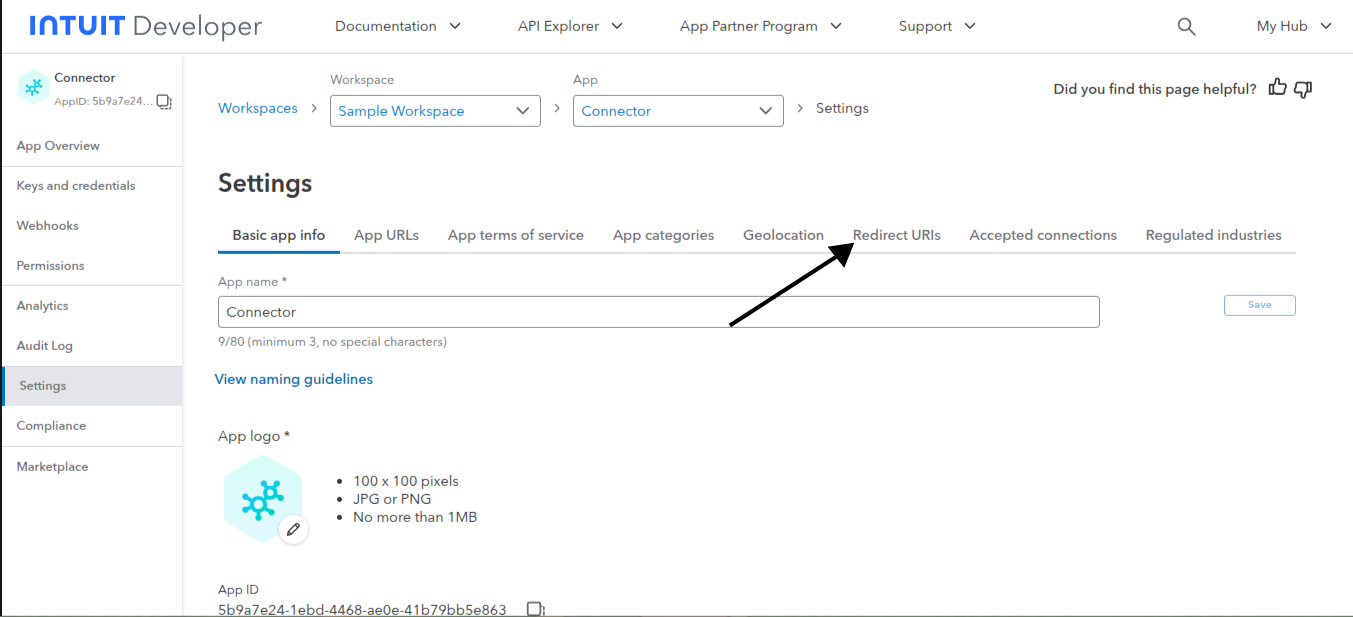Expand the Documentation menu
The width and height of the screenshot is (1353, 617).
click(x=397, y=26)
